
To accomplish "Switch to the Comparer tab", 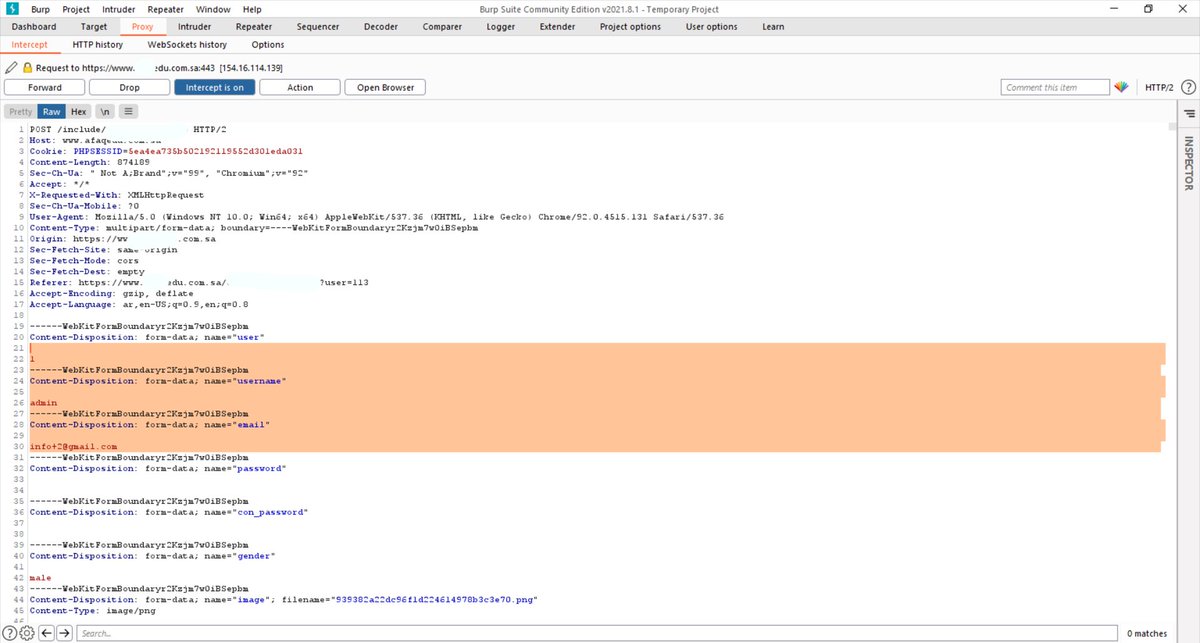I will (x=442, y=27).
